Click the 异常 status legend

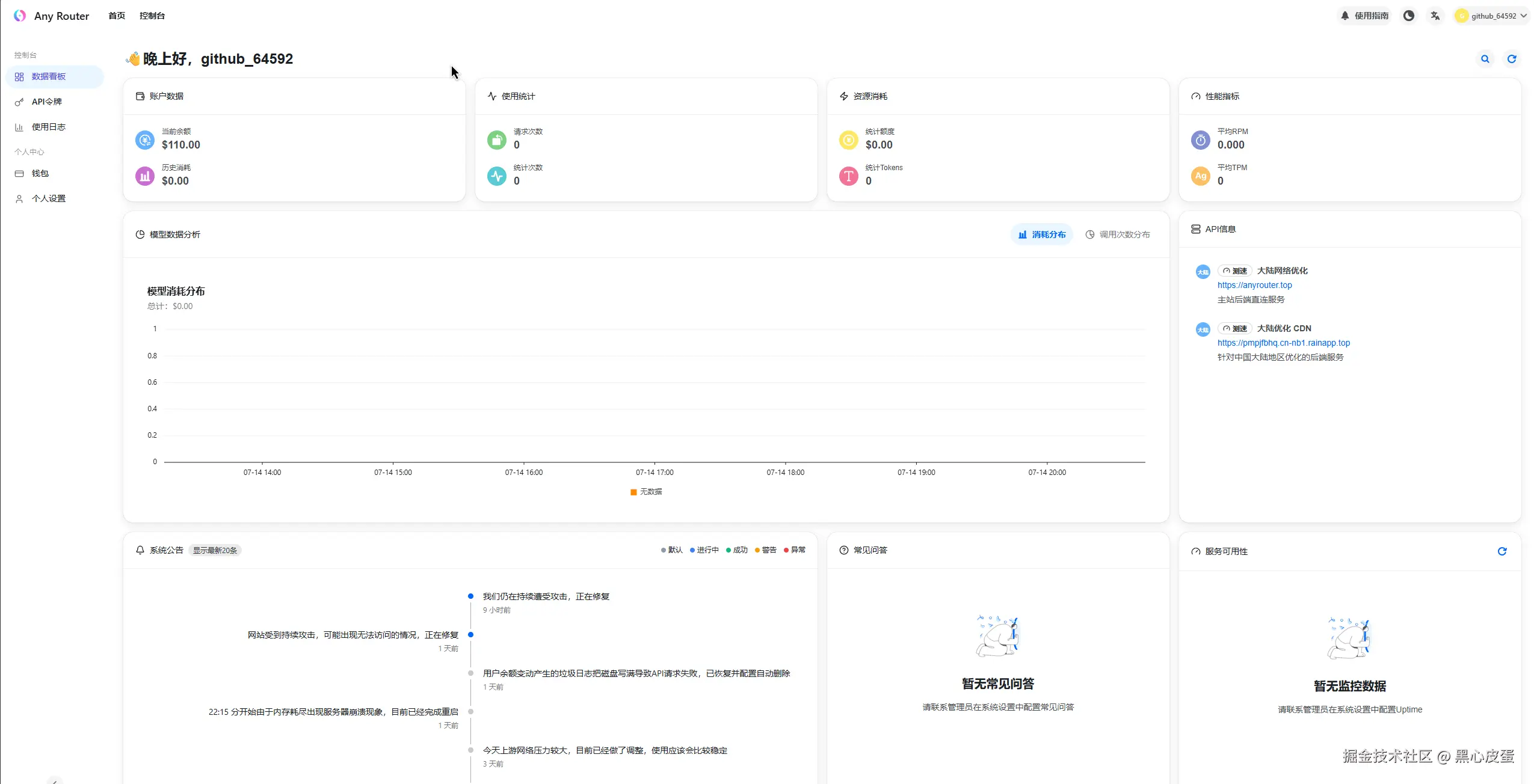[794, 550]
